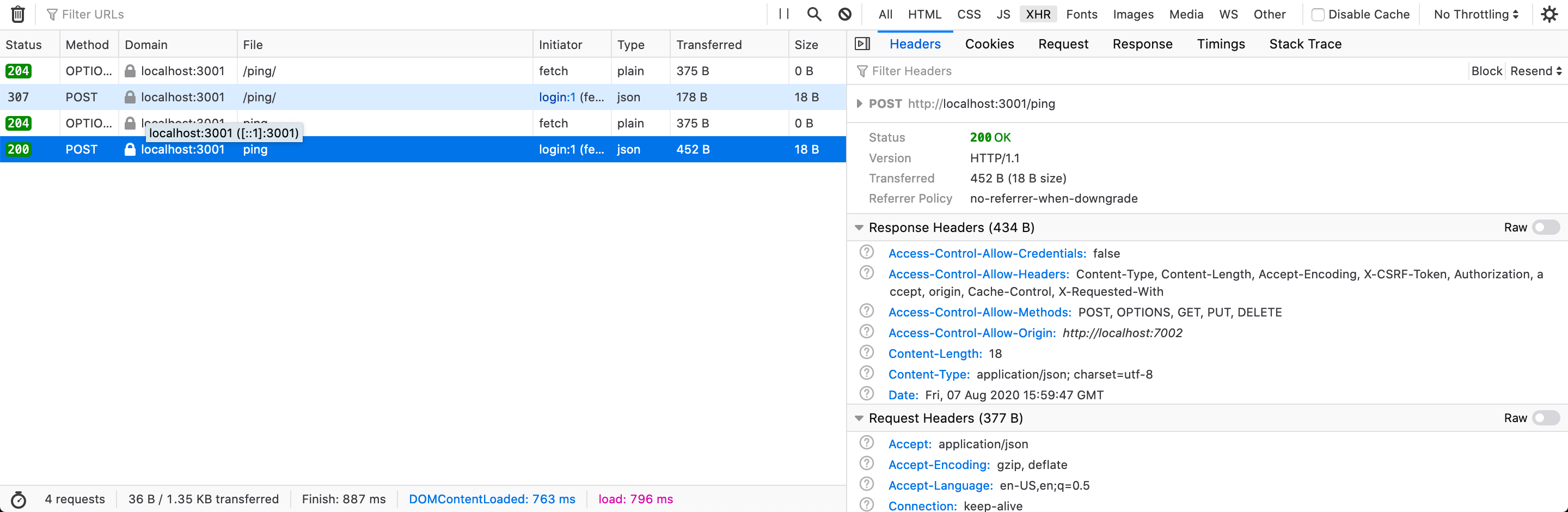Viewport: 1568px width, 512px height.
Task: Open Content-Type header documentation link
Action: coord(929,374)
